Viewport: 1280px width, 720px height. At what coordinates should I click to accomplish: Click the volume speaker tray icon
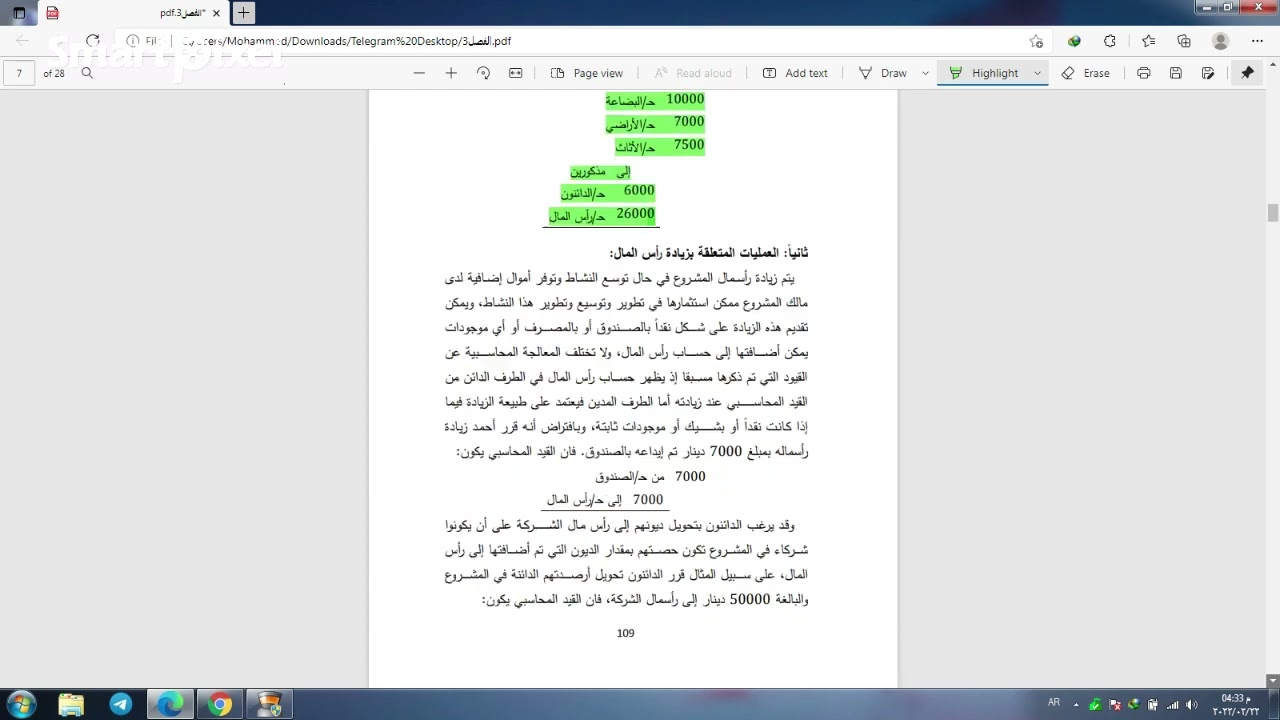tap(1191, 704)
